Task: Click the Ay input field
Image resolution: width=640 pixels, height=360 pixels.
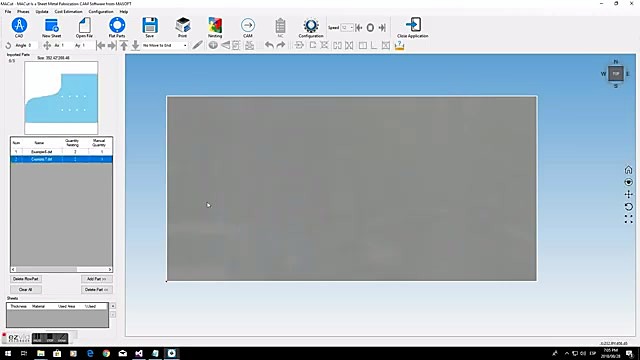Action: click(88, 45)
